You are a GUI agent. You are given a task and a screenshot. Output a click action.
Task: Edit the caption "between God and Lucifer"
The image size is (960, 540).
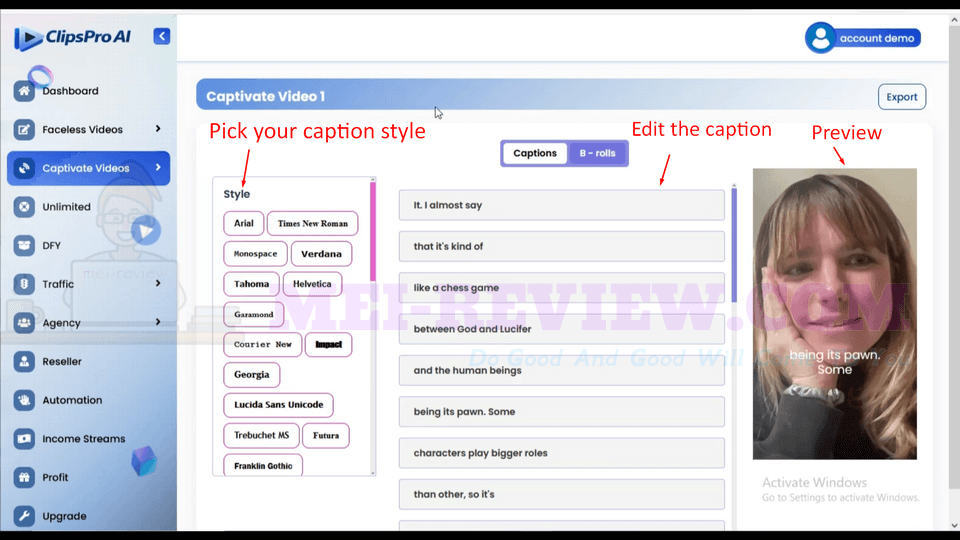click(561, 329)
